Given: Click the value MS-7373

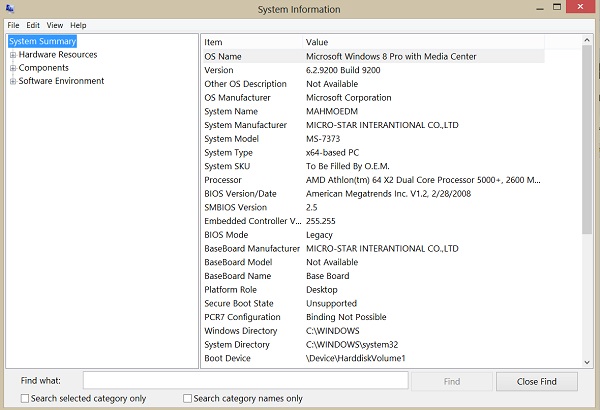Looking at the screenshot, I should [323, 139].
